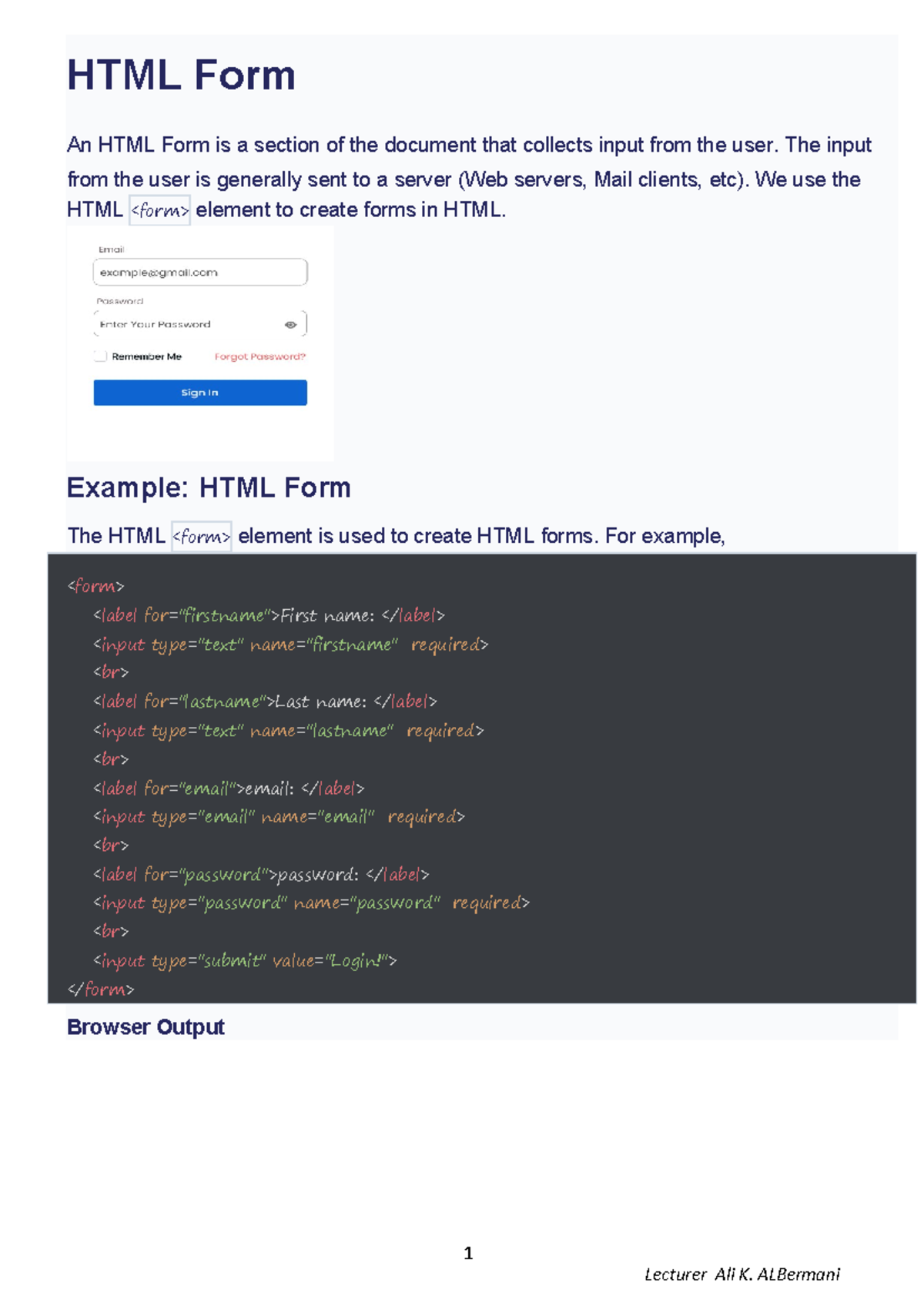Click the <form> code box near "Example"

[202, 536]
